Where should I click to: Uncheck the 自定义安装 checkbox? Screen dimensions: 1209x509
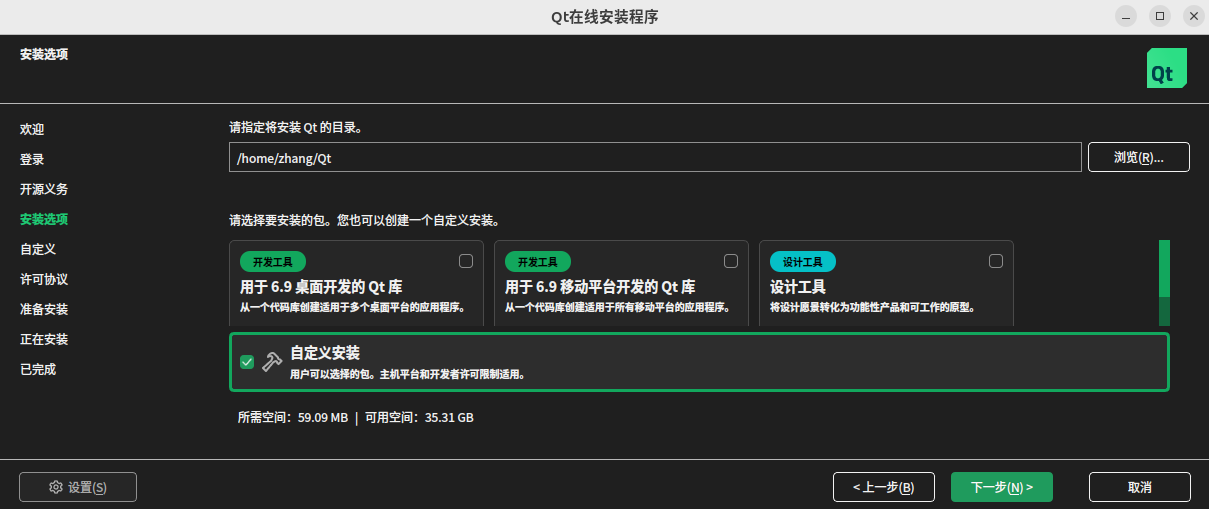(247, 362)
